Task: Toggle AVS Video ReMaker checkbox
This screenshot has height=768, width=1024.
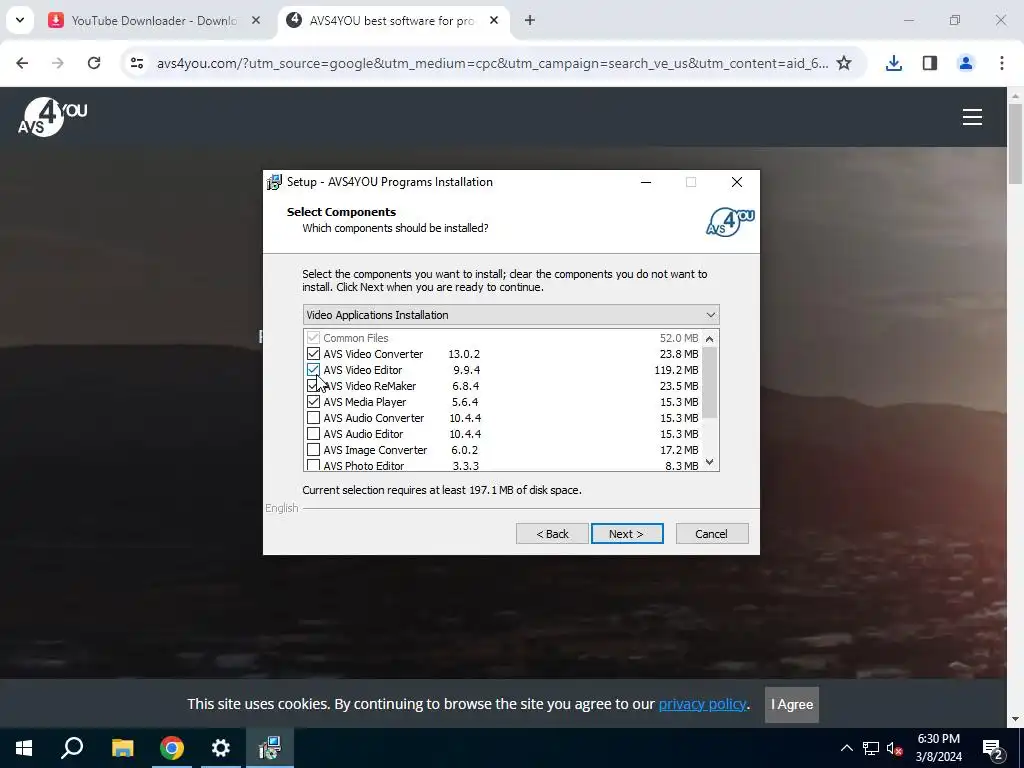Action: [x=313, y=386]
